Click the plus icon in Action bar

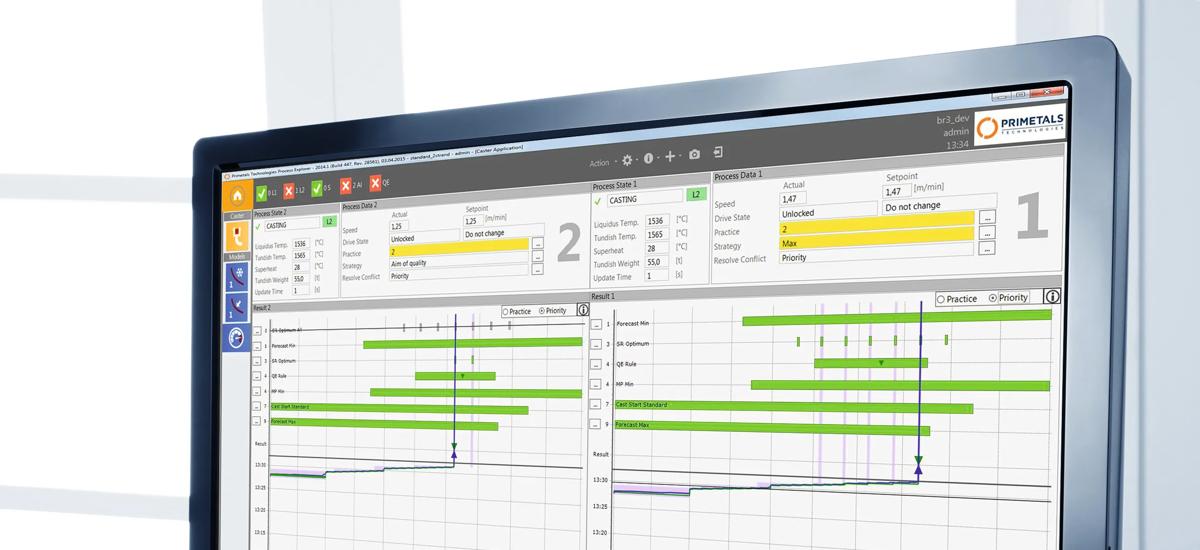point(670,157)
